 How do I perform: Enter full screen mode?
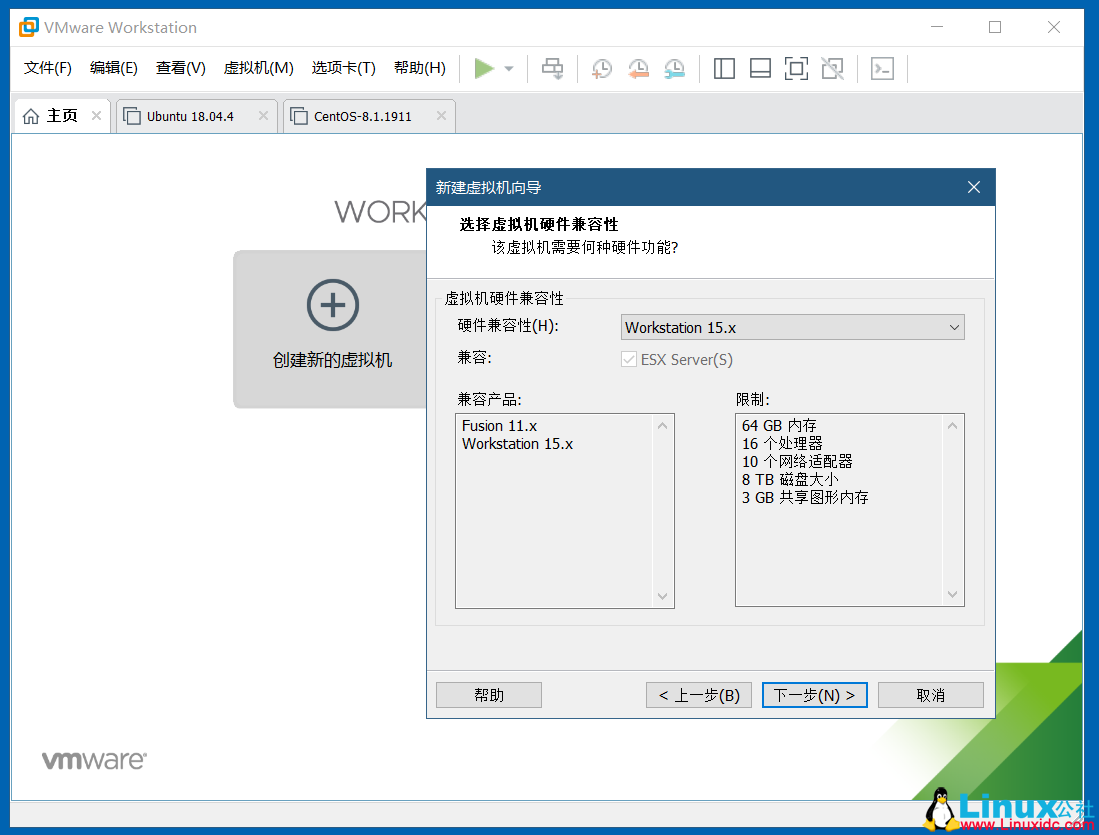coord(795,68)
